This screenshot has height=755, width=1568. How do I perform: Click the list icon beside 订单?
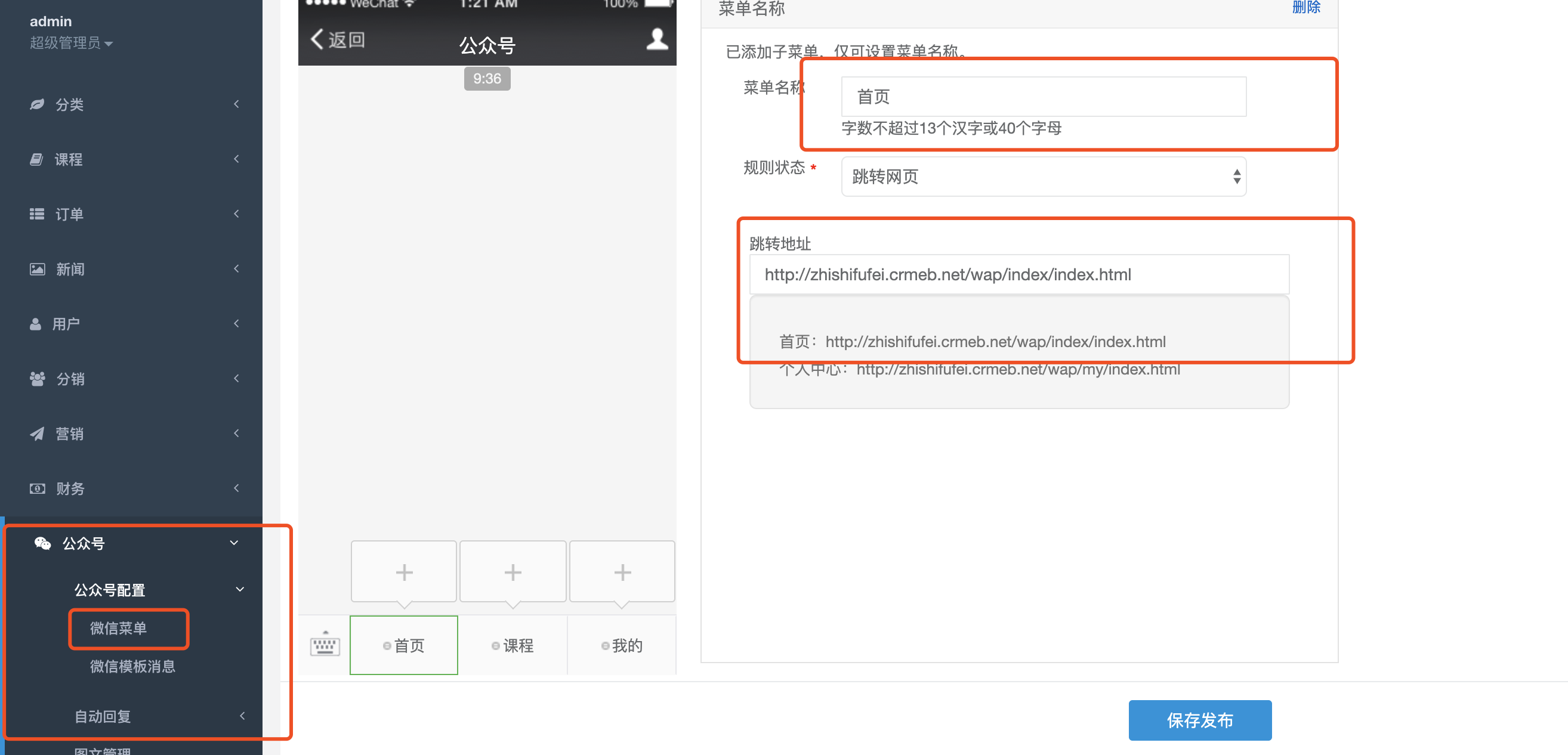[36, 214]
